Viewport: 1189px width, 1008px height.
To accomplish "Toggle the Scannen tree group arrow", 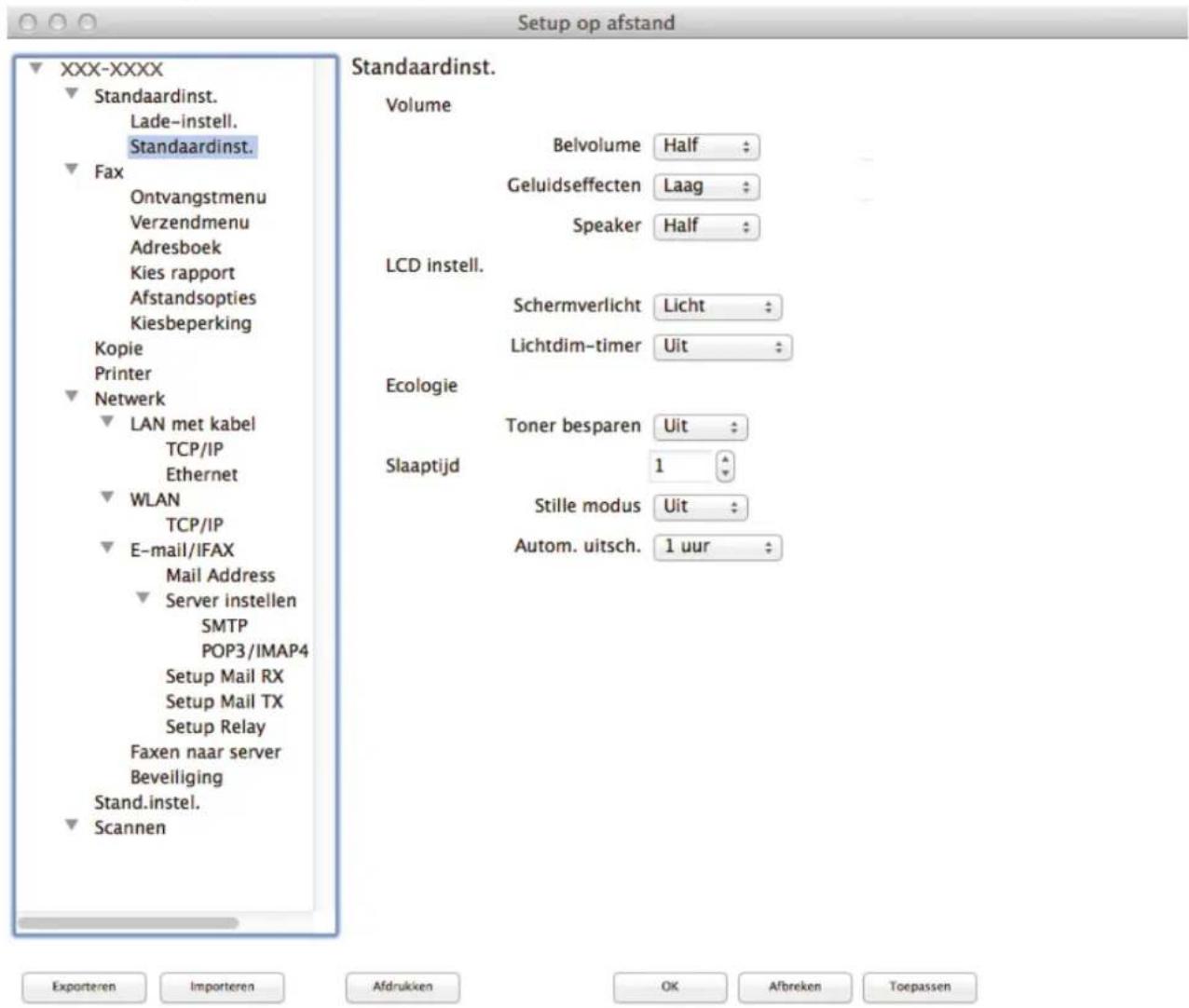I will [72, 825].
